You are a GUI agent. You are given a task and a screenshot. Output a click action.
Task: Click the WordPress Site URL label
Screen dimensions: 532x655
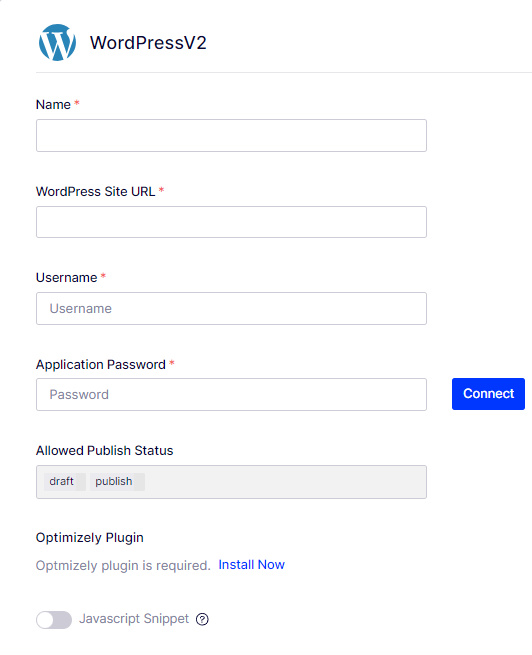pos(95,191)
